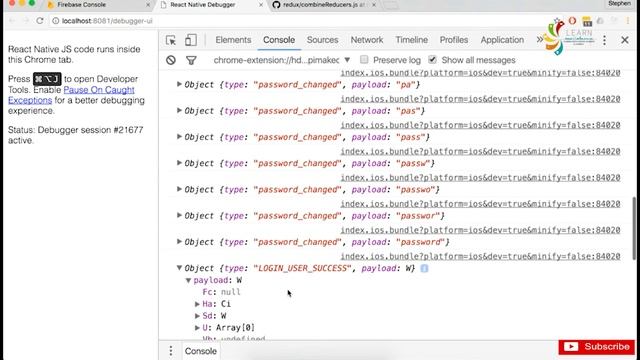Open the DevTools three-dot customize menu
Viewport: 640px width, 360px height.
604,40
